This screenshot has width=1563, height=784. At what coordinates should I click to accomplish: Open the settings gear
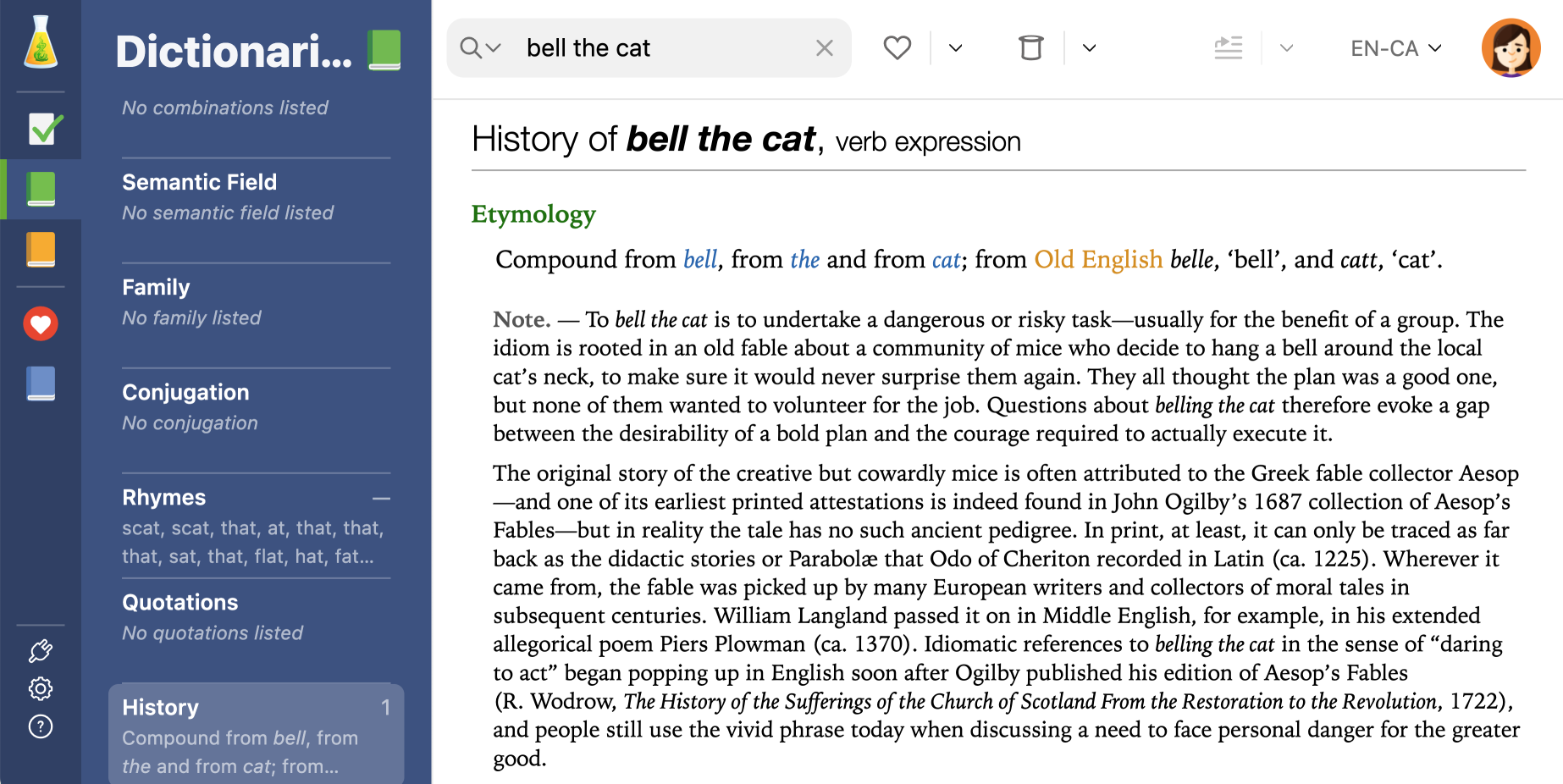[39, 689]
